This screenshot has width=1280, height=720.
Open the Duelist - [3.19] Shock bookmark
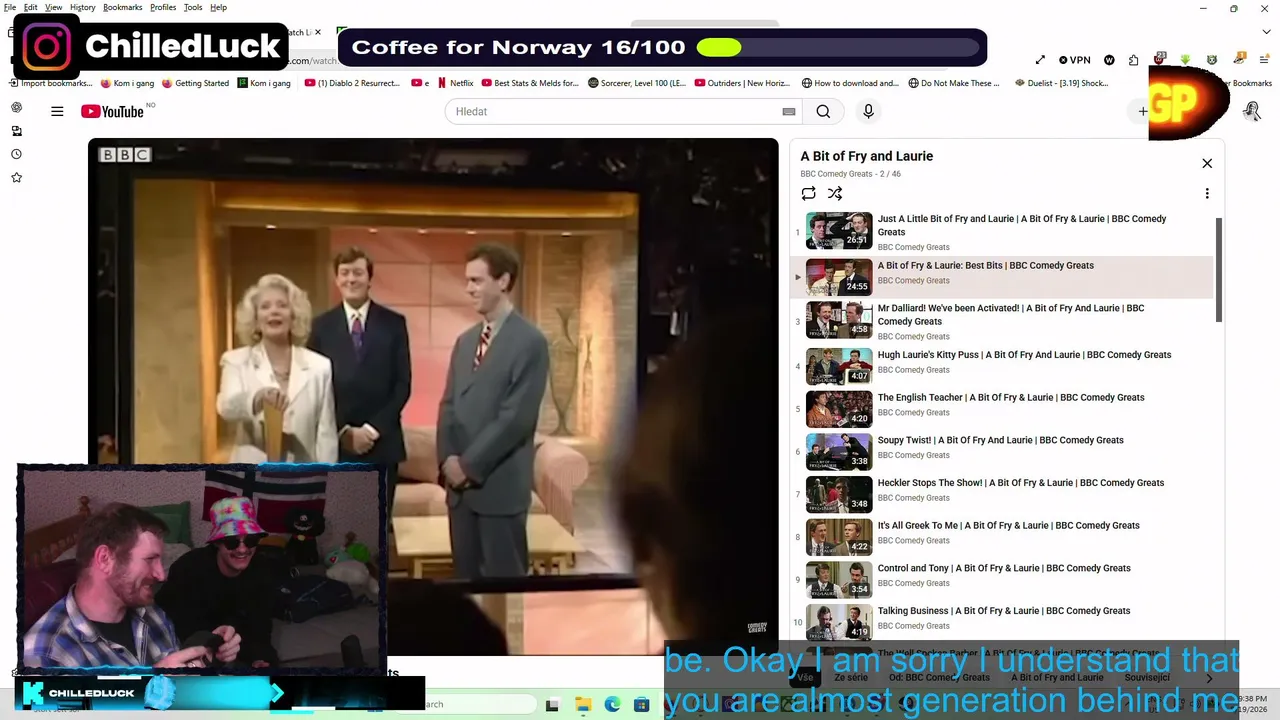1061,83
